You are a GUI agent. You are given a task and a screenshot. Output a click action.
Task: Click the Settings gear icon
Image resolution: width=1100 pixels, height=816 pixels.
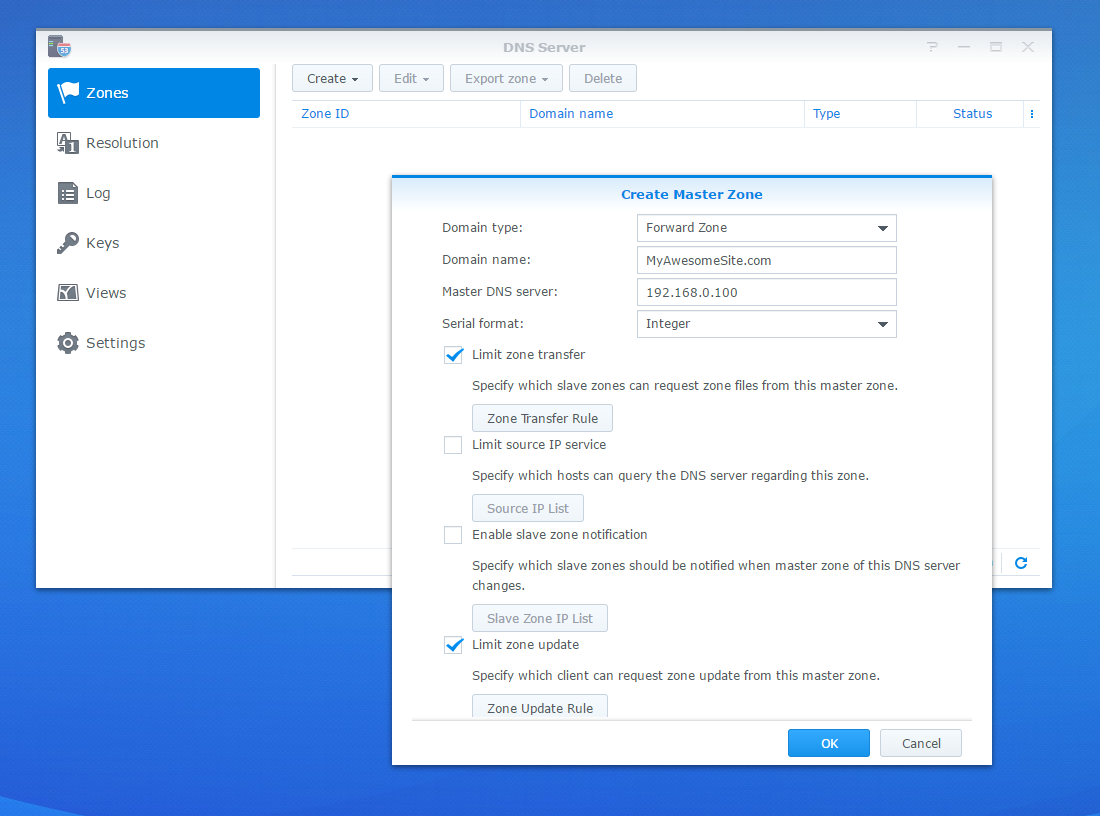(x=68, y=343)
